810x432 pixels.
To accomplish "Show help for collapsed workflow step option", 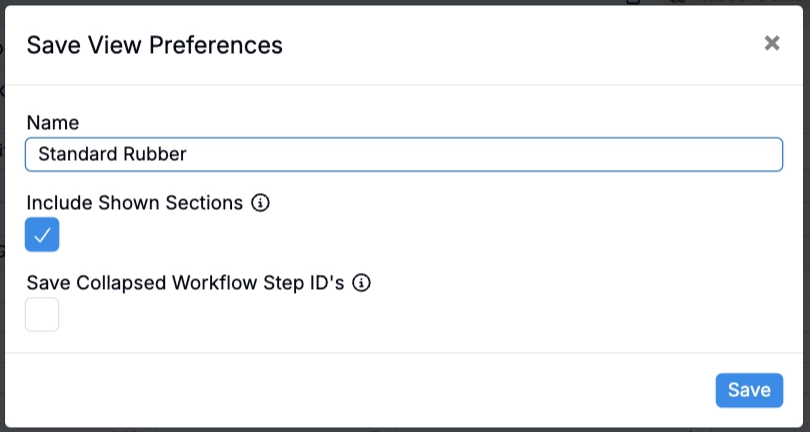I will (362, 283).
